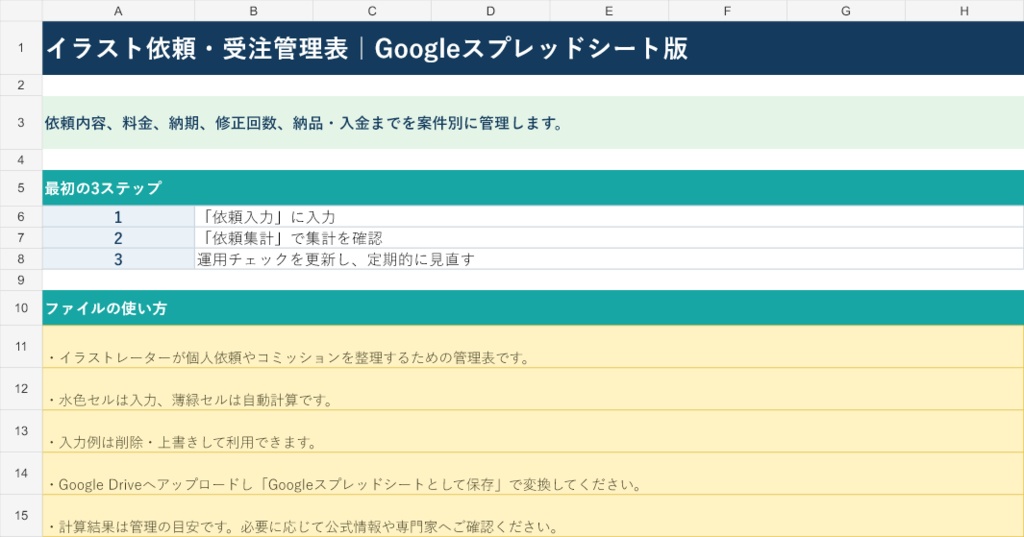
Task: Click cell 運用チェックを更新し、定期的に見直す
Action: tap(609, 259)
